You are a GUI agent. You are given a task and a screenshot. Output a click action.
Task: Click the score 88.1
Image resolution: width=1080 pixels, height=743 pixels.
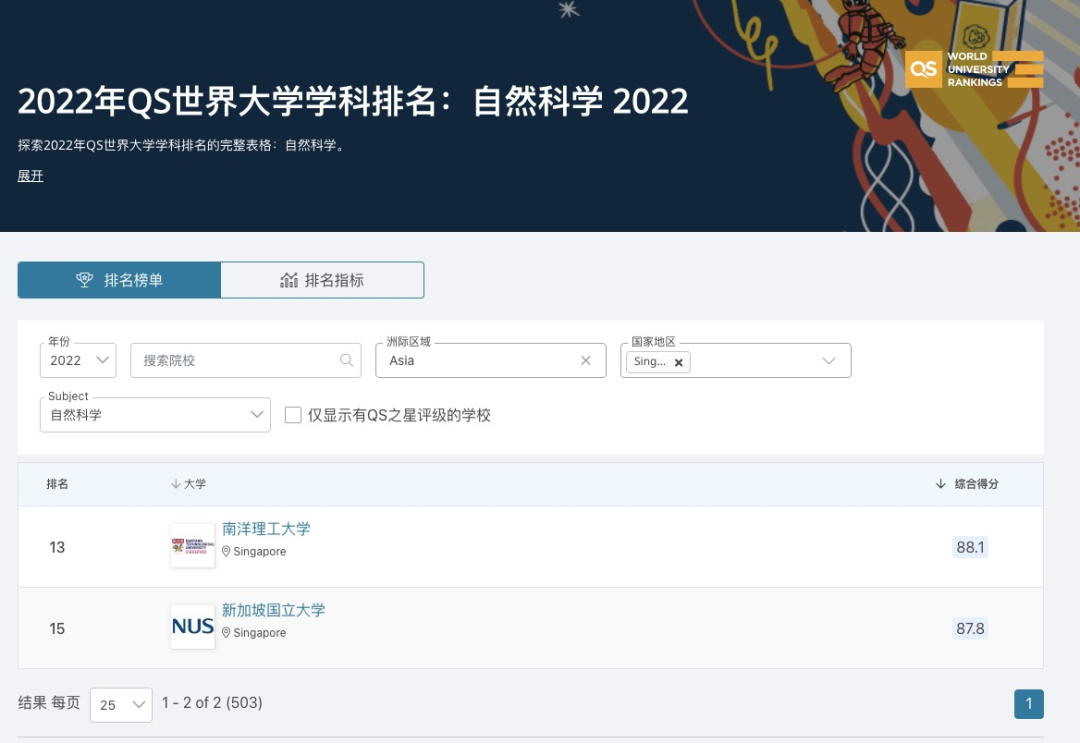(x=970, y=547)
